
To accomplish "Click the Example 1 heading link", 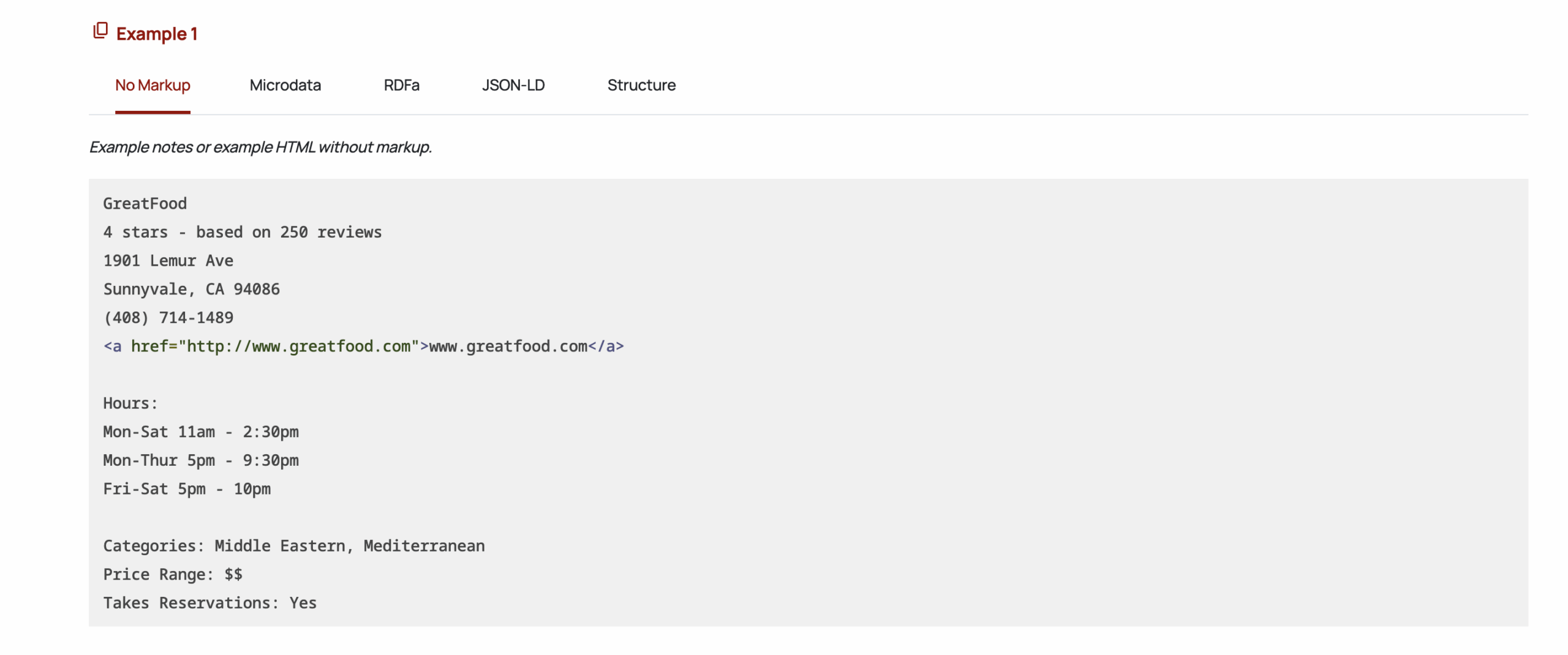I will (156, 34).
